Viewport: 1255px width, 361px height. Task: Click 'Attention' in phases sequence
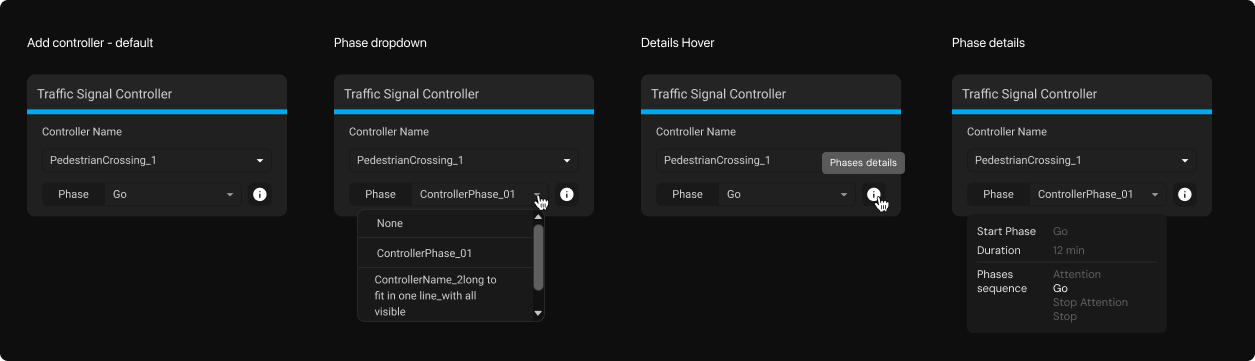click(x=1077, y=274)
